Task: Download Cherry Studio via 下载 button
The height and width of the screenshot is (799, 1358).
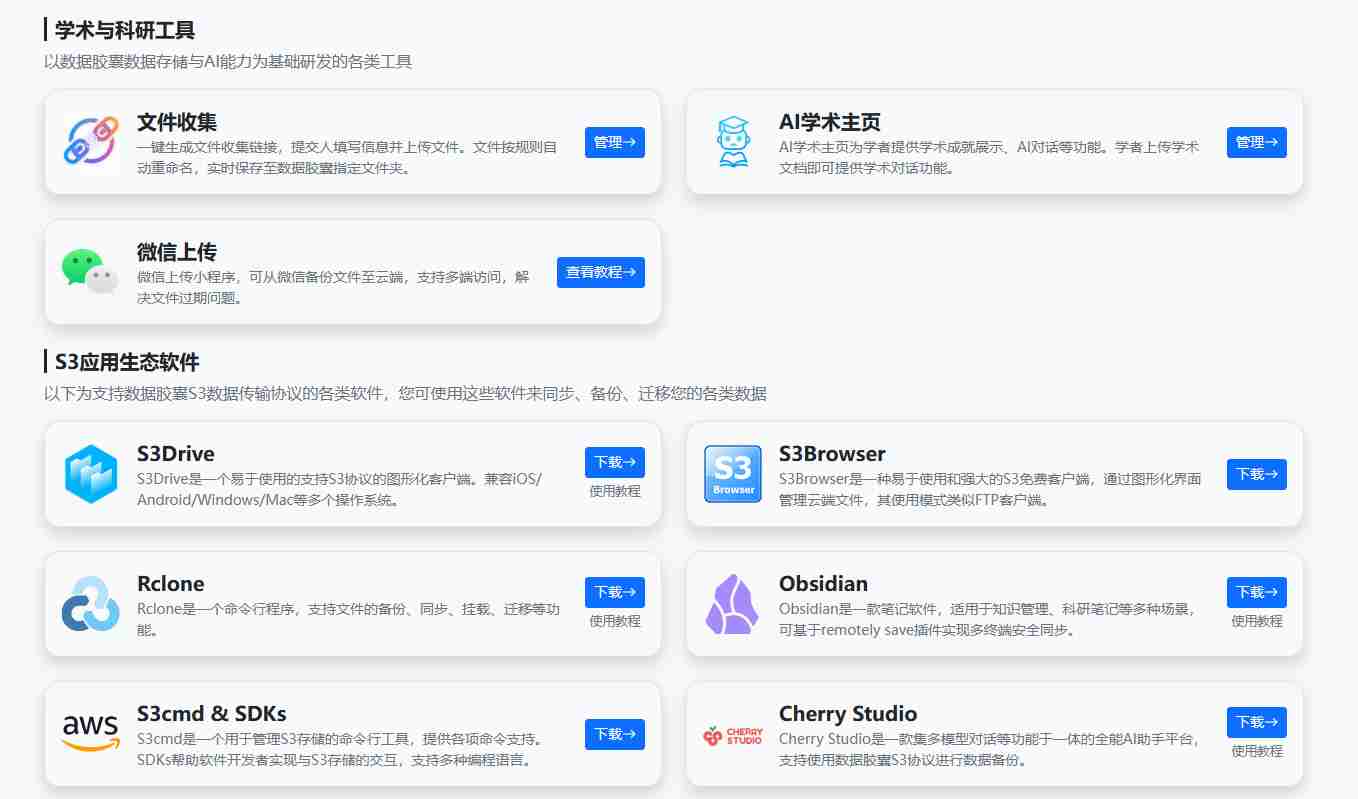Action: pyautogui.click(x=1256, y=722)
